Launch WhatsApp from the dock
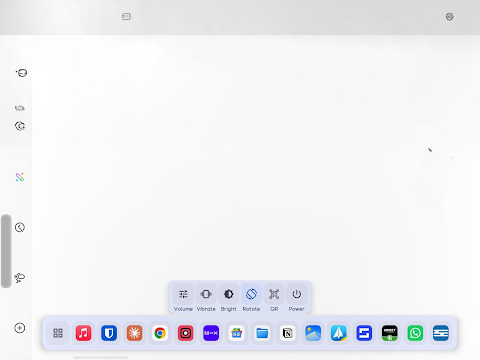The image size is (480, 360). point(415,333)
